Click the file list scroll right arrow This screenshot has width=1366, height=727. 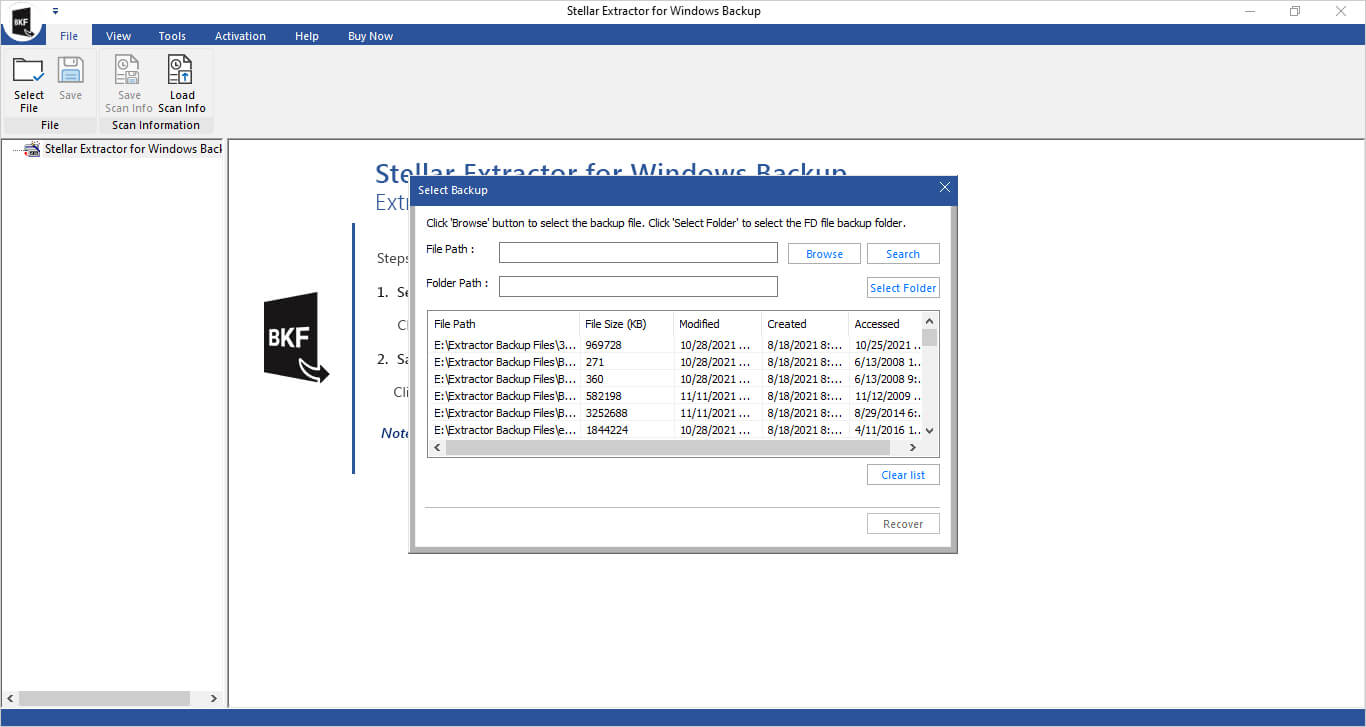coord(913,448)
